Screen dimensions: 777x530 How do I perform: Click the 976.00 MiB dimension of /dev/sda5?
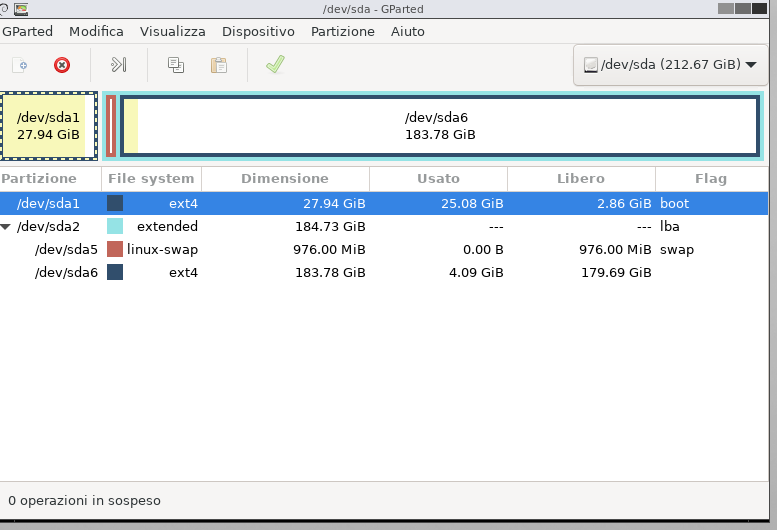click(x=329, y=249)
